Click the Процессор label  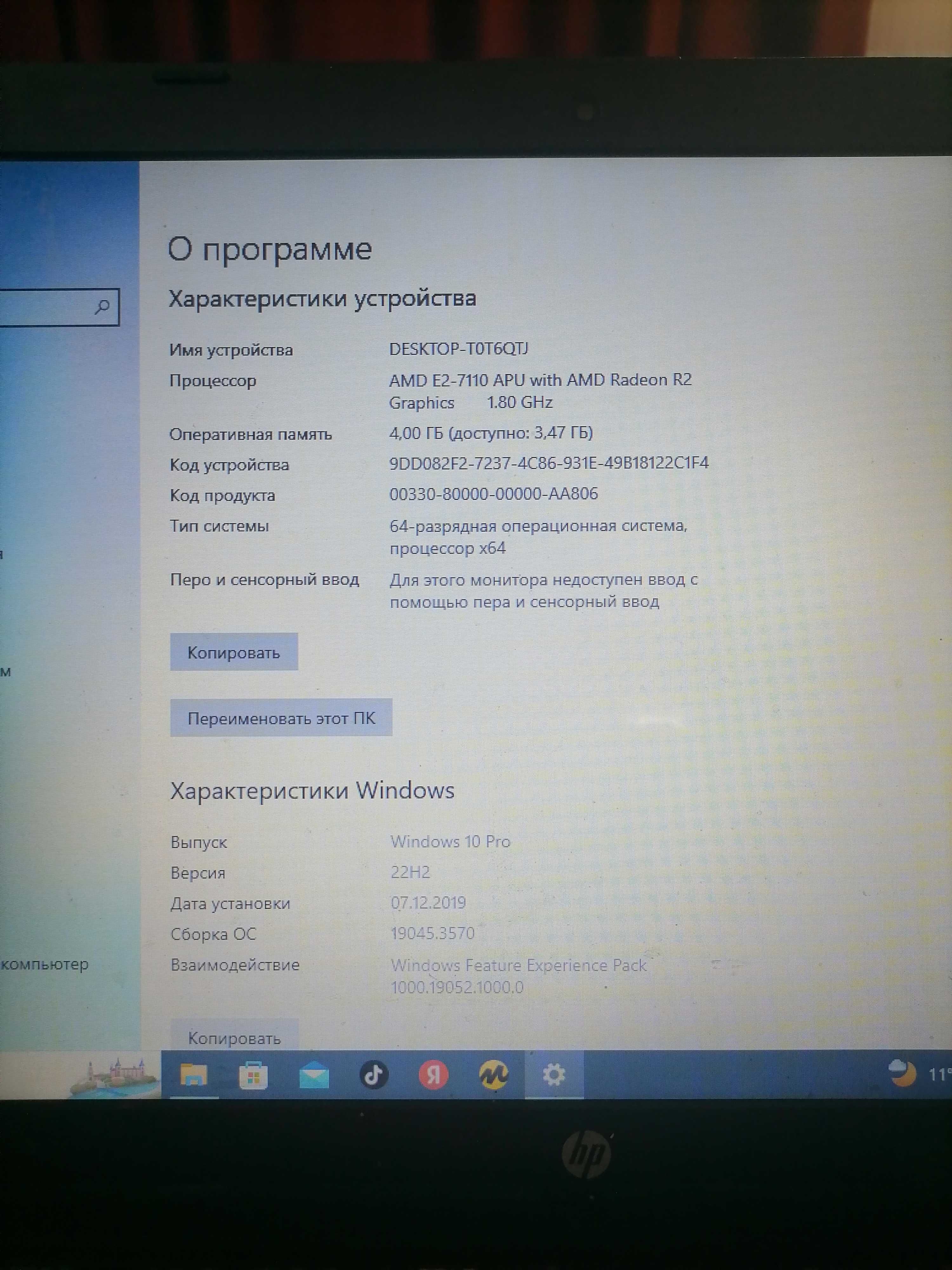(212, 381)
